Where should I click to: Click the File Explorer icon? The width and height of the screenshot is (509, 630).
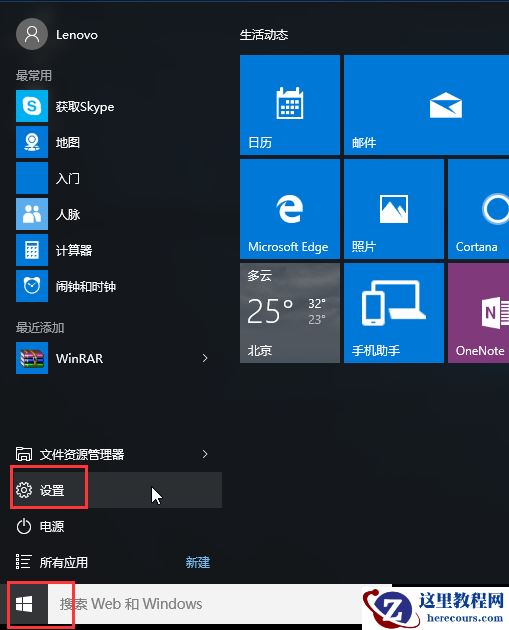coord(24,454)
